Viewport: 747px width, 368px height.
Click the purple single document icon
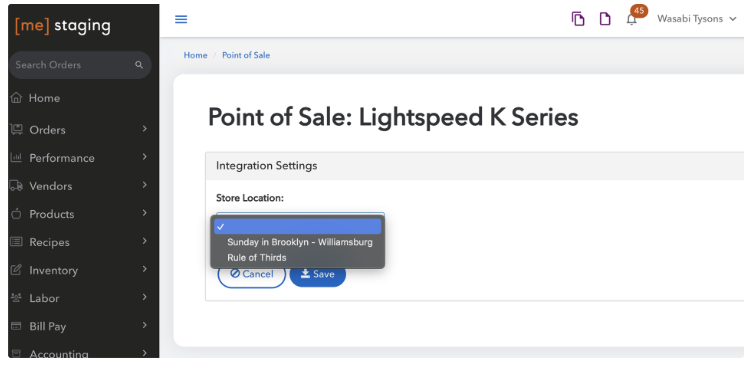point(605,19)
